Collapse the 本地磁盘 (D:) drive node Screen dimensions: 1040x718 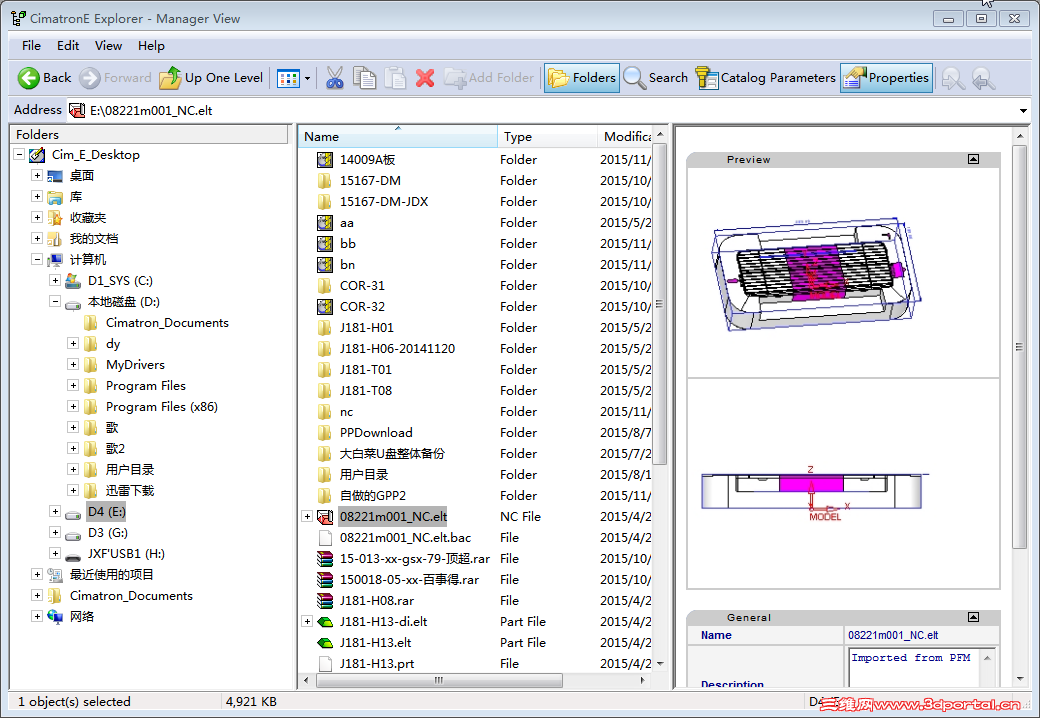tap(55, 302)
